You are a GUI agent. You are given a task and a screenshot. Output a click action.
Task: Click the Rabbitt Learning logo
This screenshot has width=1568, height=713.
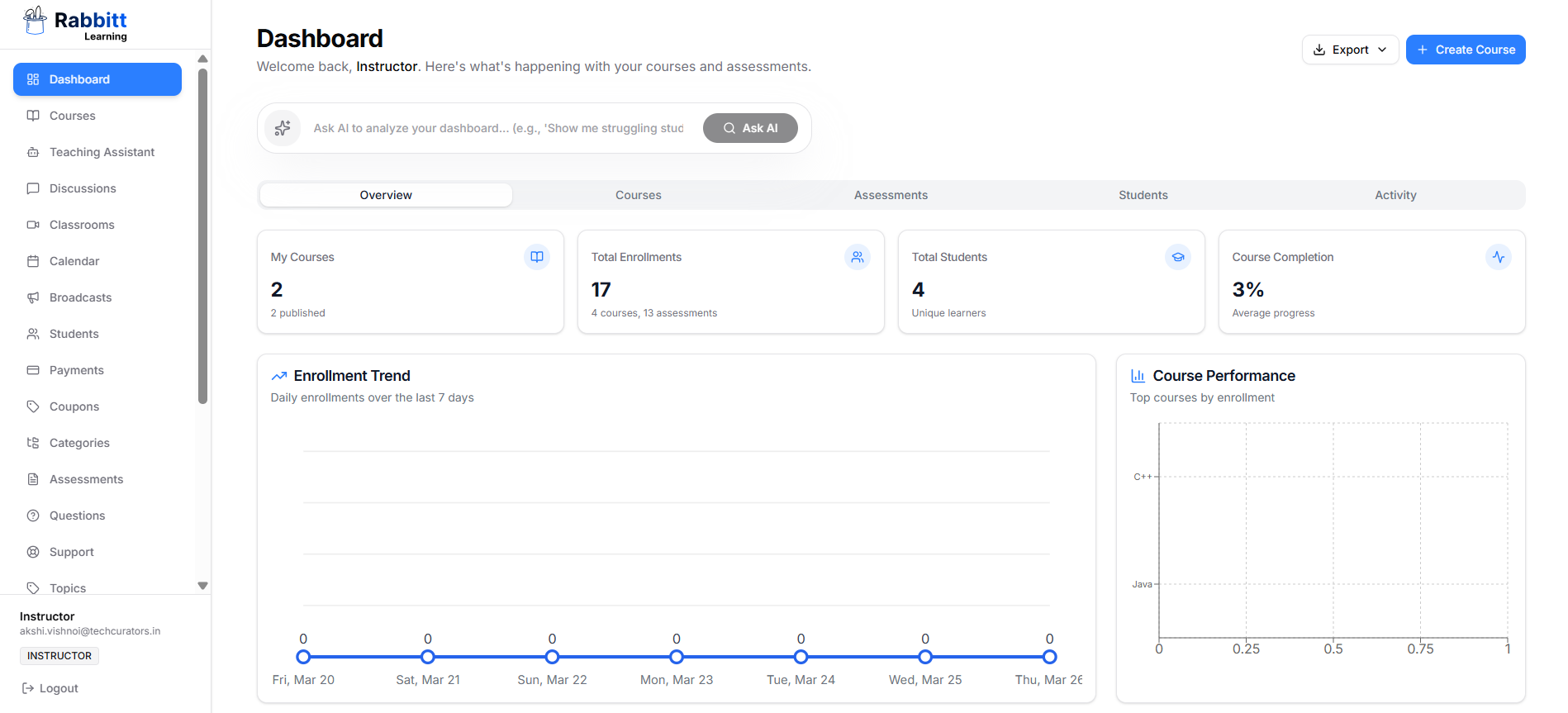(75, 24)
